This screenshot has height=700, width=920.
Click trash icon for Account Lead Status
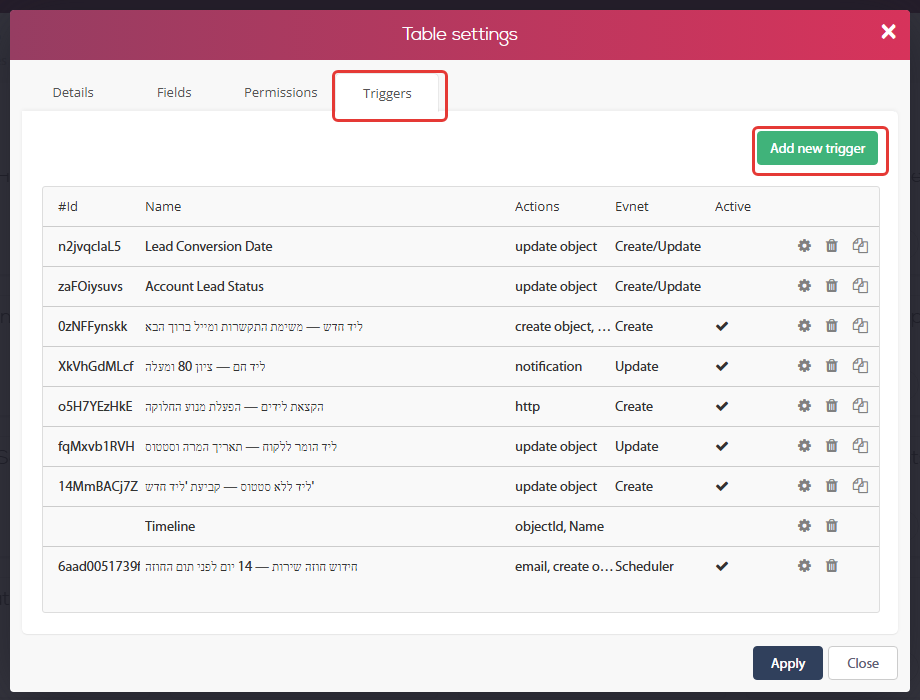point(831,286)
